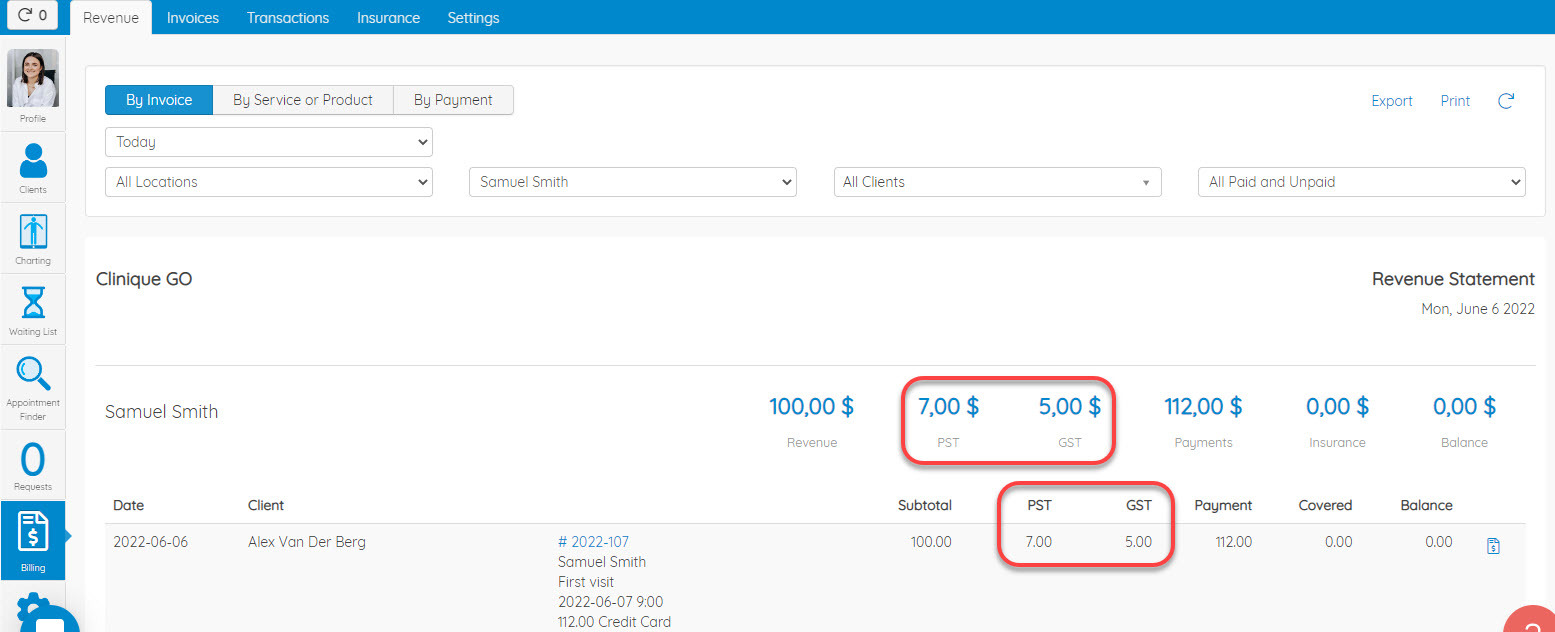The height and width of the screenshot is (632, 1555).
Task: Click the 112,00 $ Payments total
Action: click(x=1203, y=406)
